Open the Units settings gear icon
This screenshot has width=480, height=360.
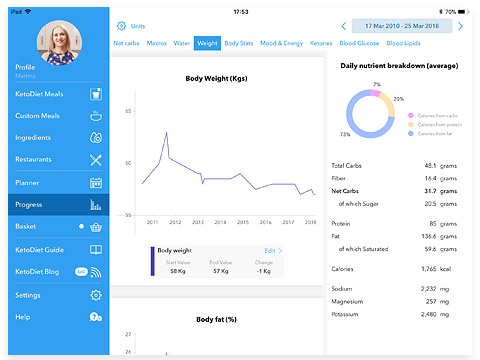coord(121,26)
